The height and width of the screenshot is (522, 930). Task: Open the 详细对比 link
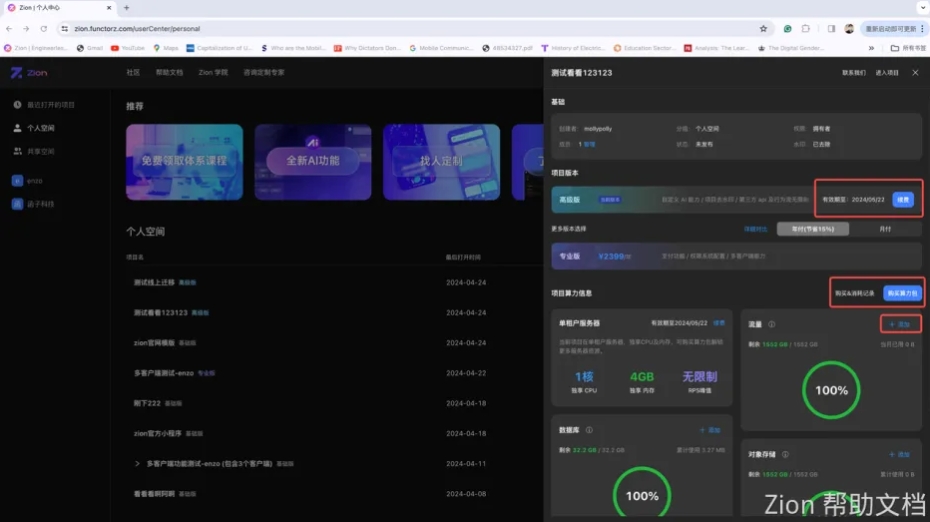point(755,229)
